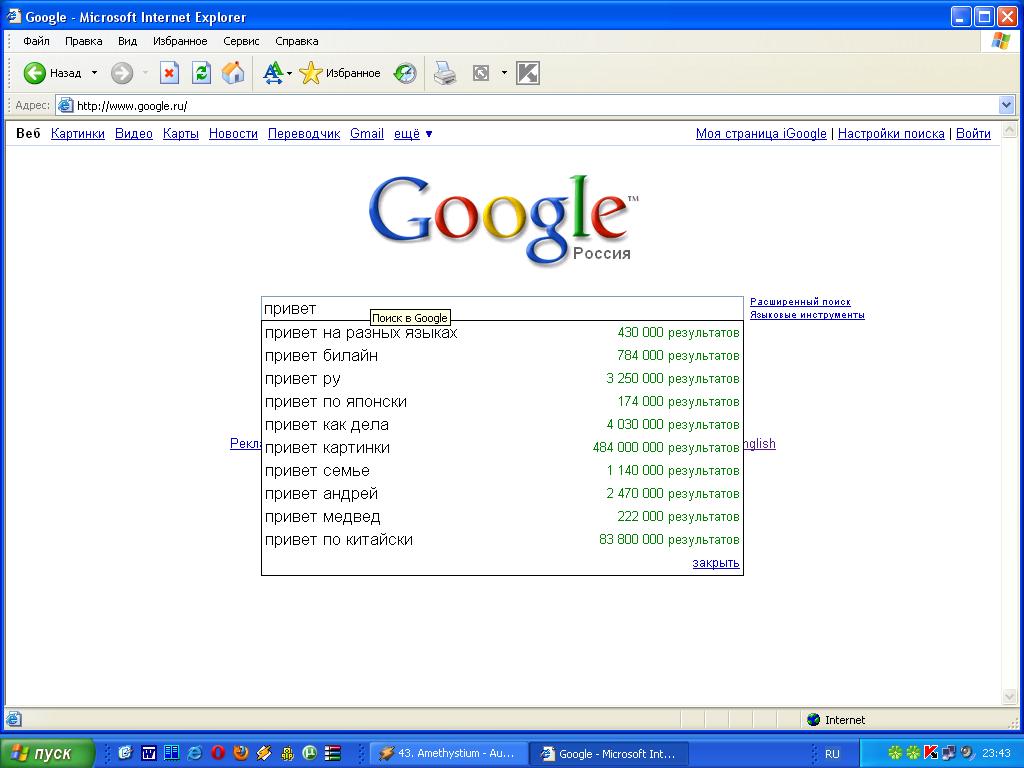This screenshot has height=768, width=1024.
Task: Open the Новости link
Action: (x=233, y=134)
